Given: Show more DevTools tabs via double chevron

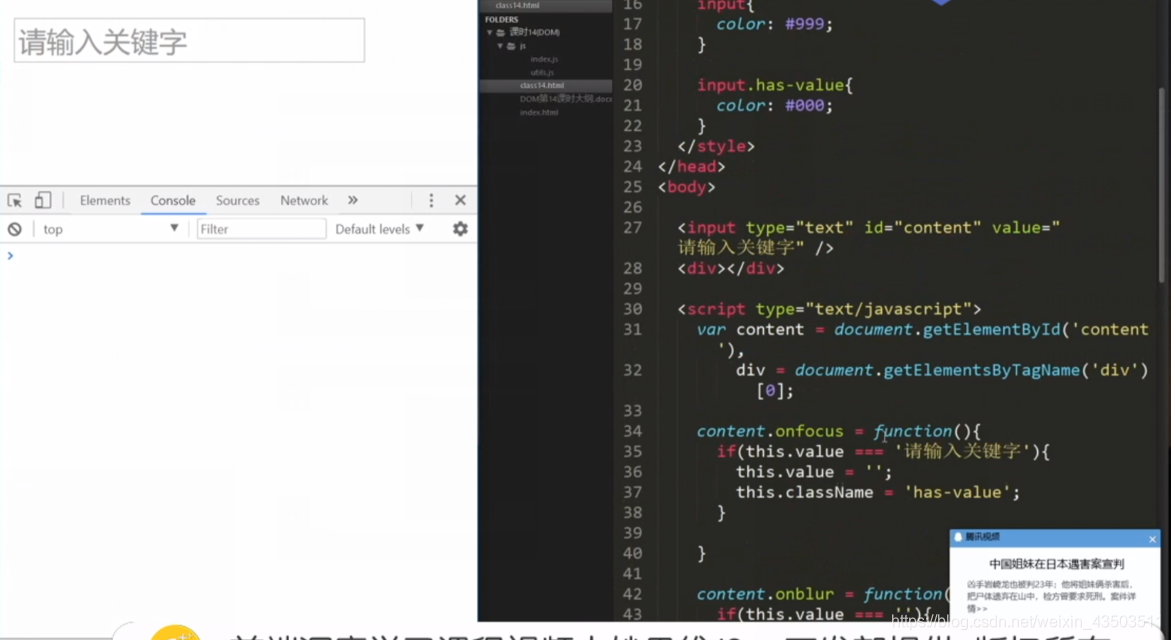Looking at the screenshot, I should [352, 200].
